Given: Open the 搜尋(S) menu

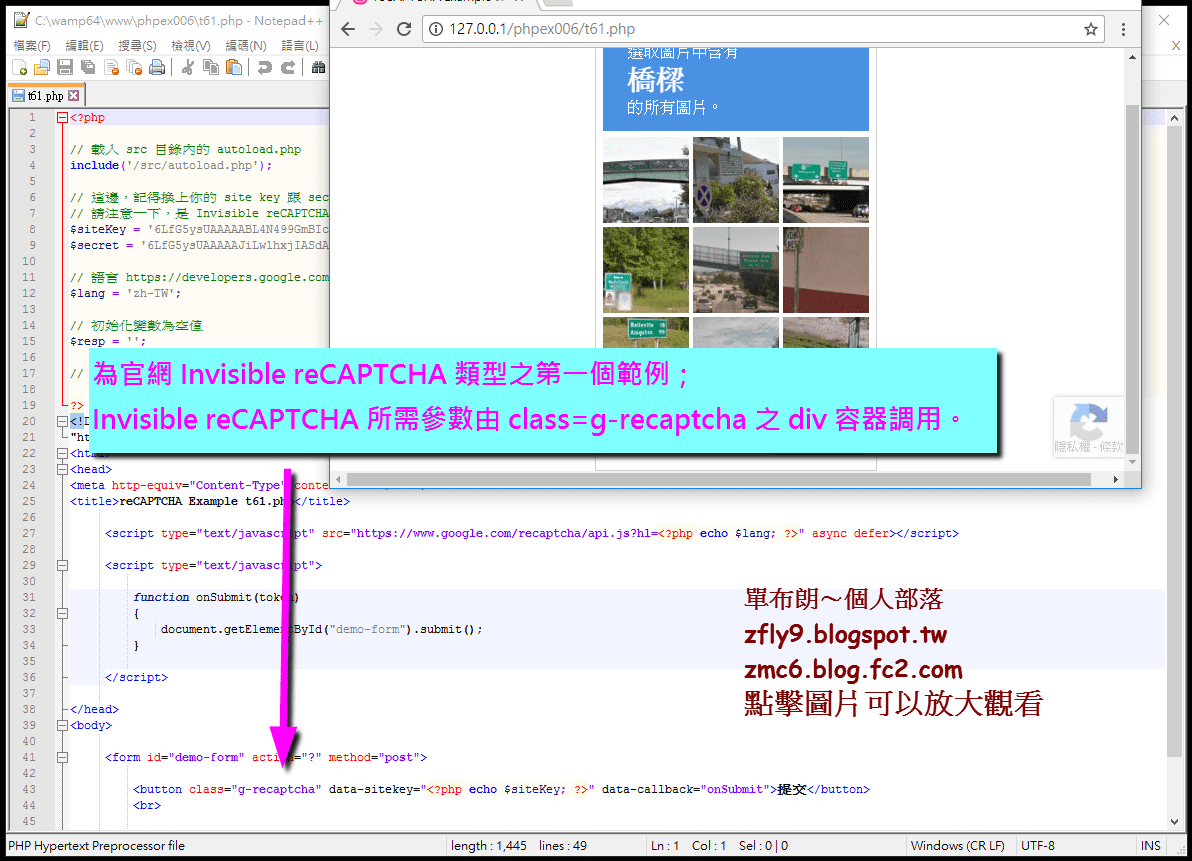Looking at the screenshot, I should [137, 46].
